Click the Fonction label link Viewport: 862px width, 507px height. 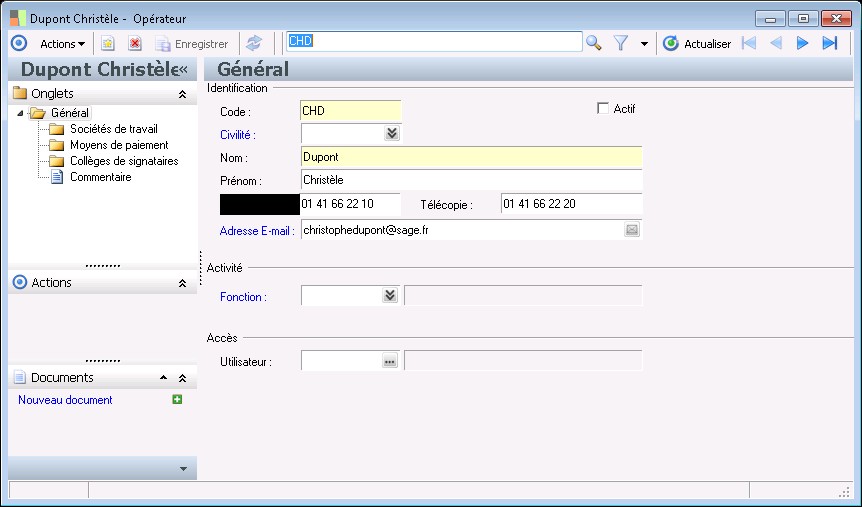coord(243,297)
